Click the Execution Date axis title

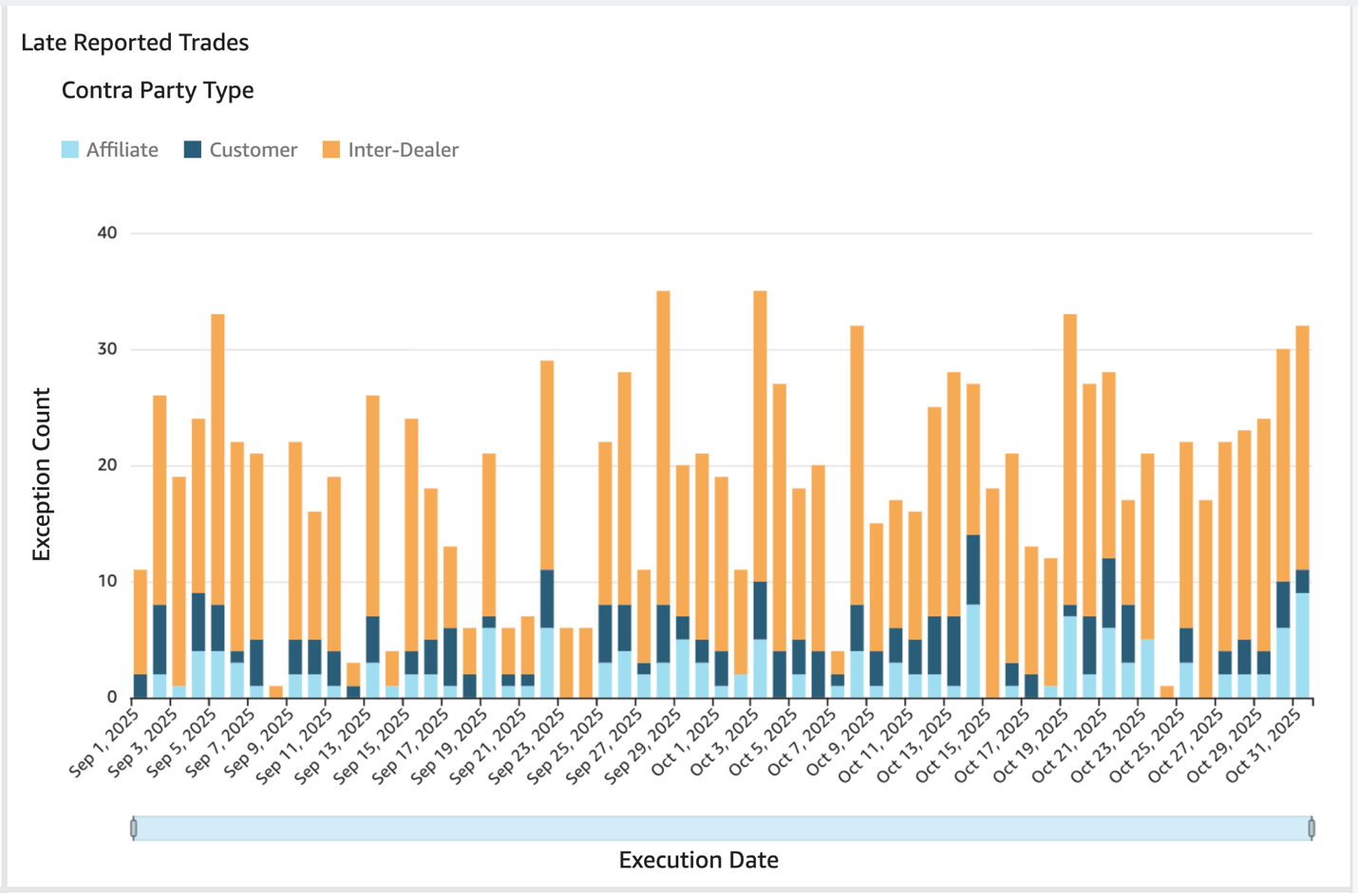pos(698,860)
